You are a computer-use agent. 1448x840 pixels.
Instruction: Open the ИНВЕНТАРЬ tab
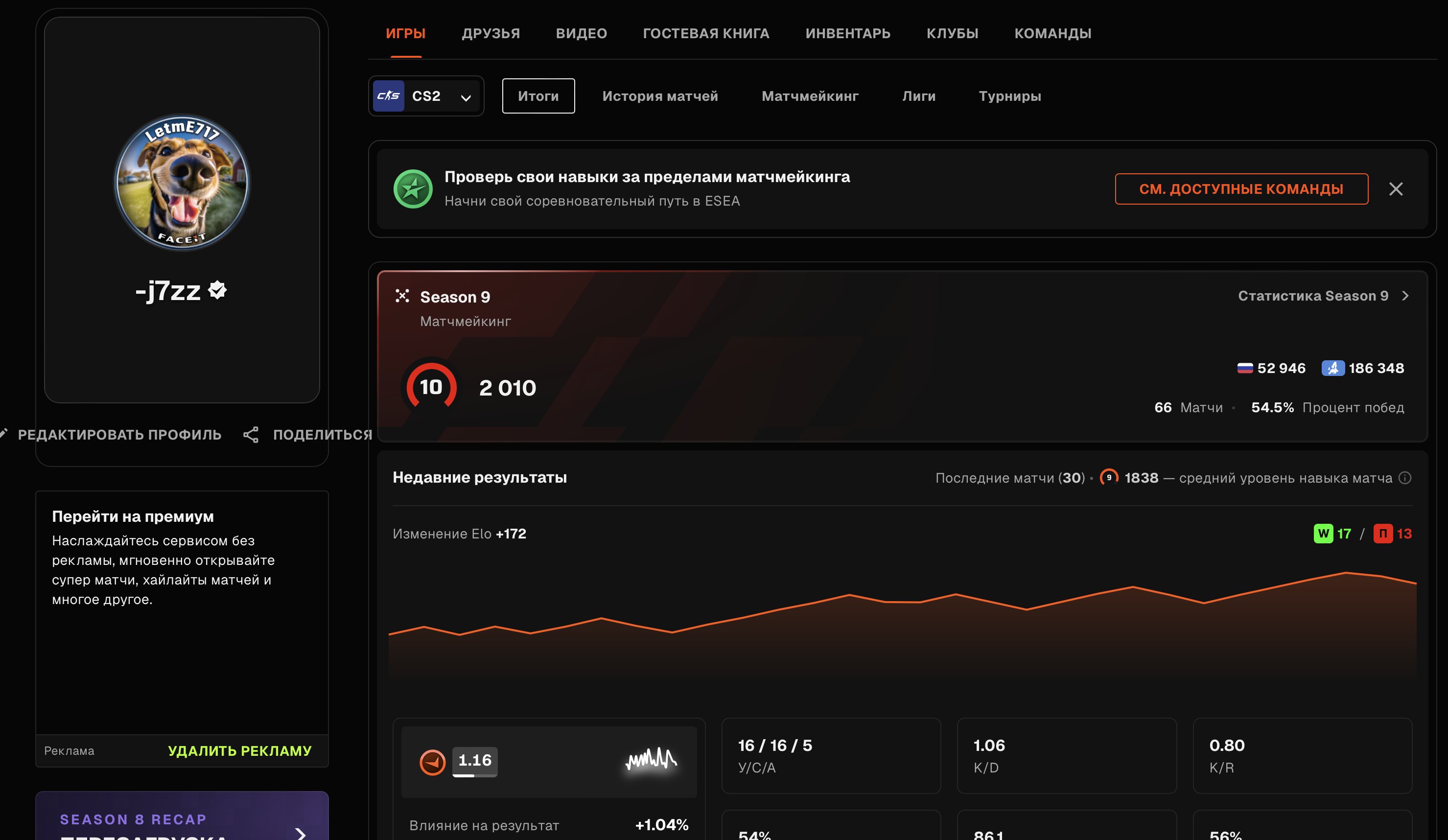[x=847, y=33]
